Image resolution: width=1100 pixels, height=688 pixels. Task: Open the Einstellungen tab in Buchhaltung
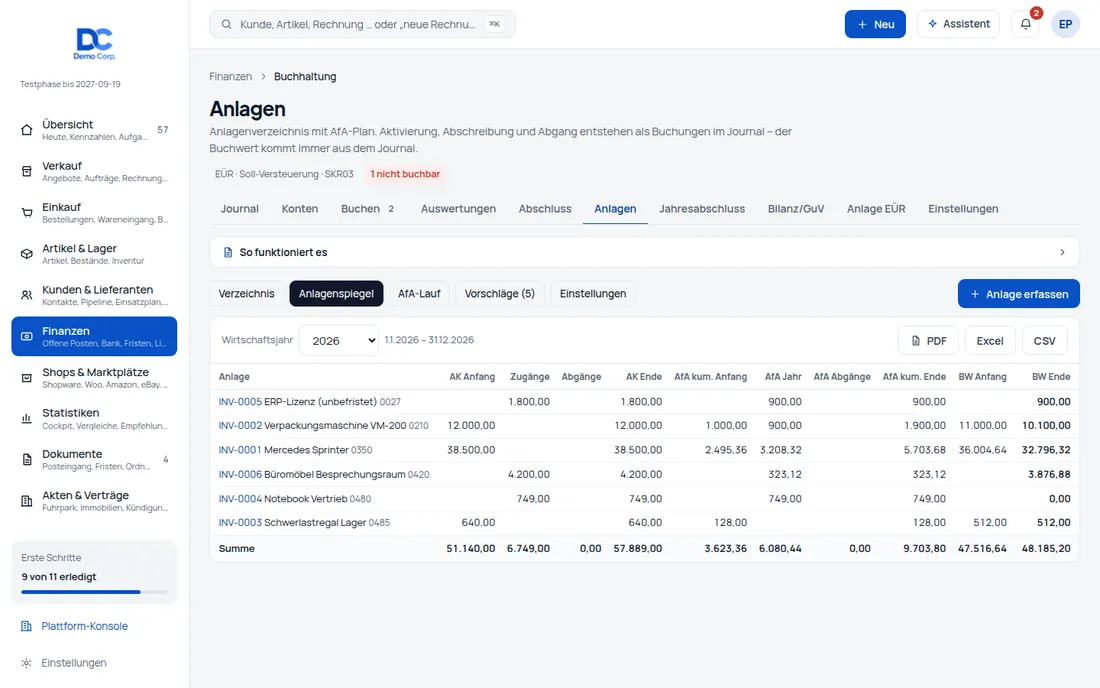coord(962,209)
